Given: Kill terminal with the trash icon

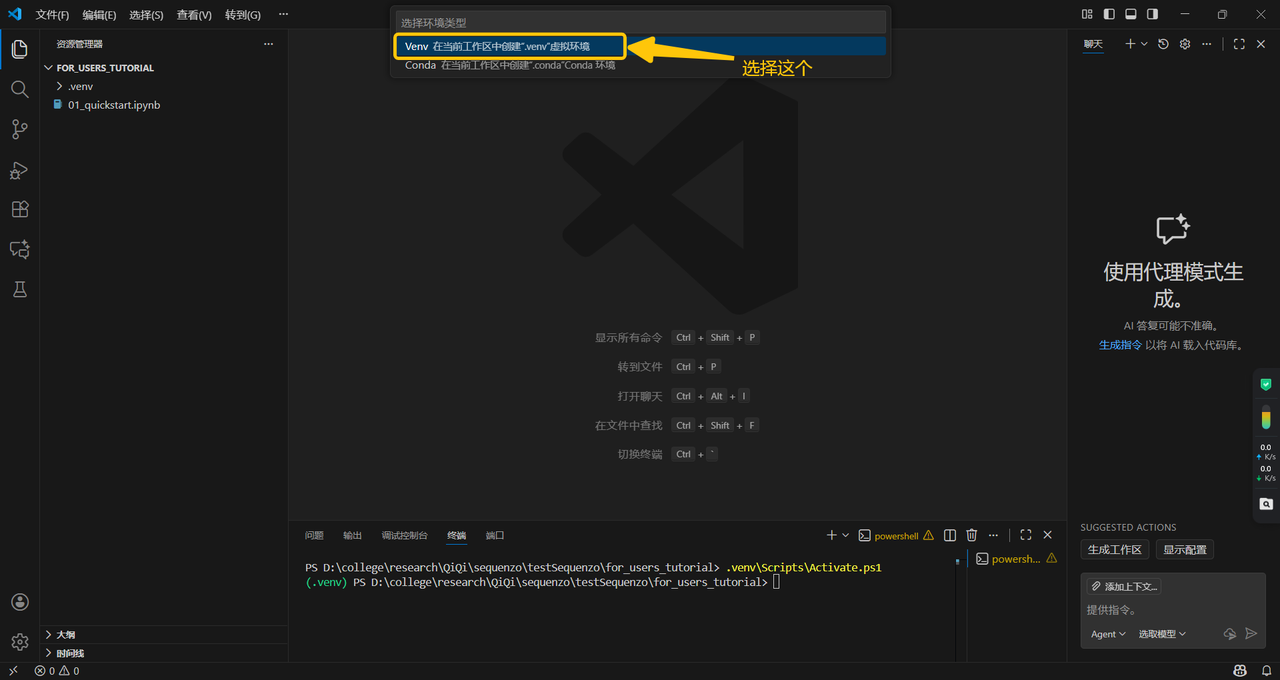Looking at the screenshot, I should 971,535.
